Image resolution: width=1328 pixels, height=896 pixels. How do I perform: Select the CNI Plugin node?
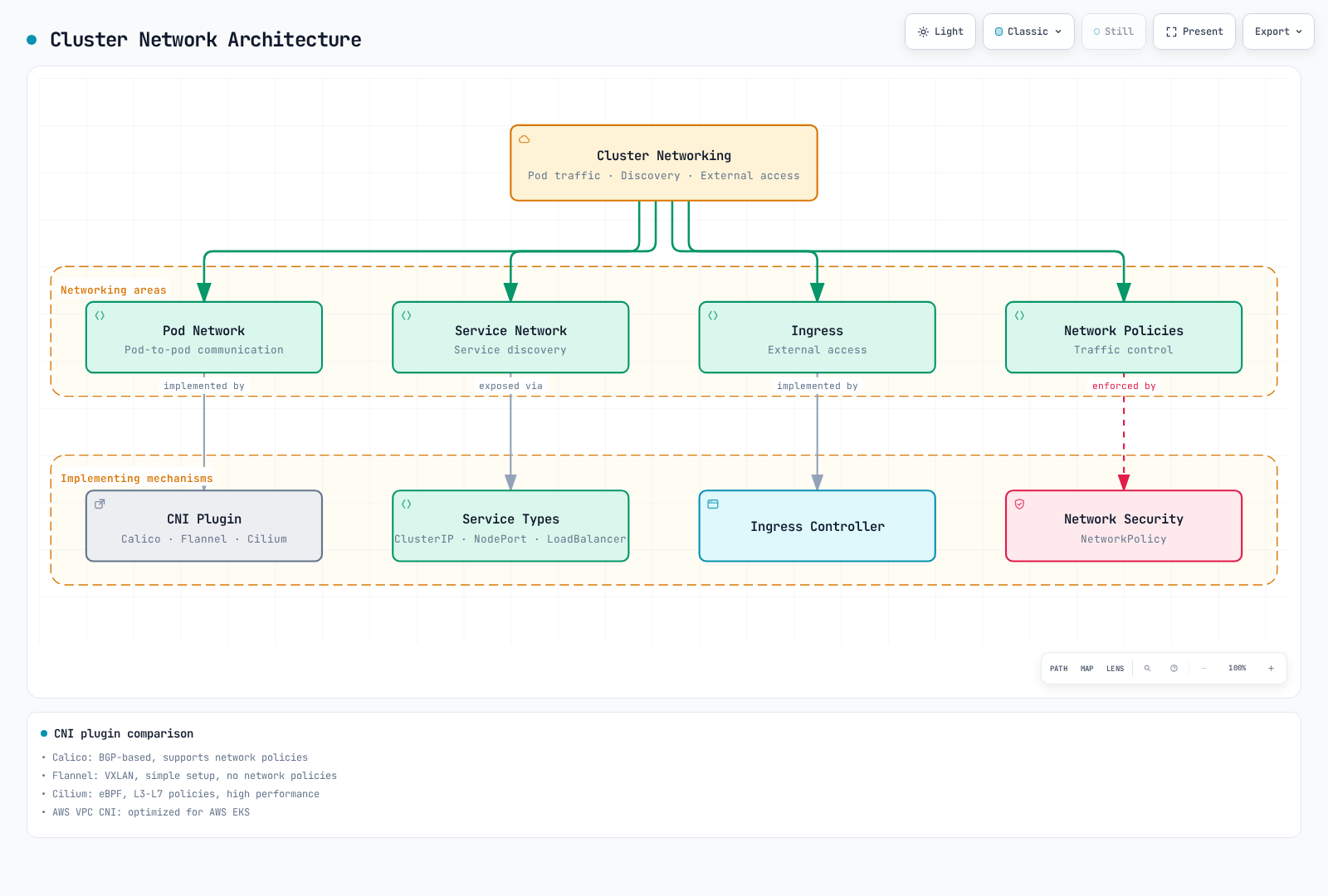pos(204,526)
